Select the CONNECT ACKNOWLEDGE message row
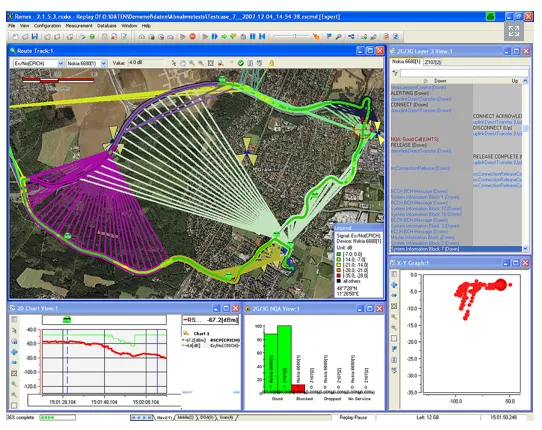The width and height of the screenshot is (542, 430). 497,116
